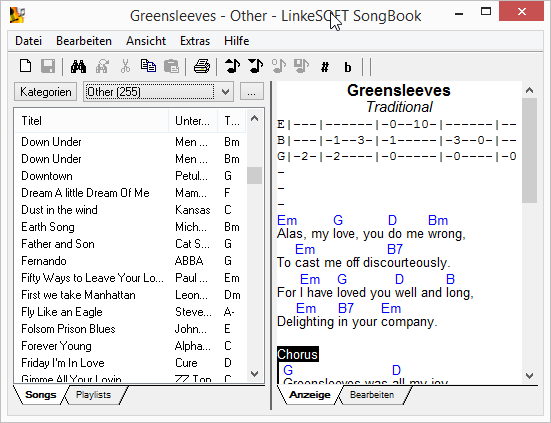Viewport: 551px width, 423px height.
Task: Click the Cut scissors icon
Action: (125, 66)
